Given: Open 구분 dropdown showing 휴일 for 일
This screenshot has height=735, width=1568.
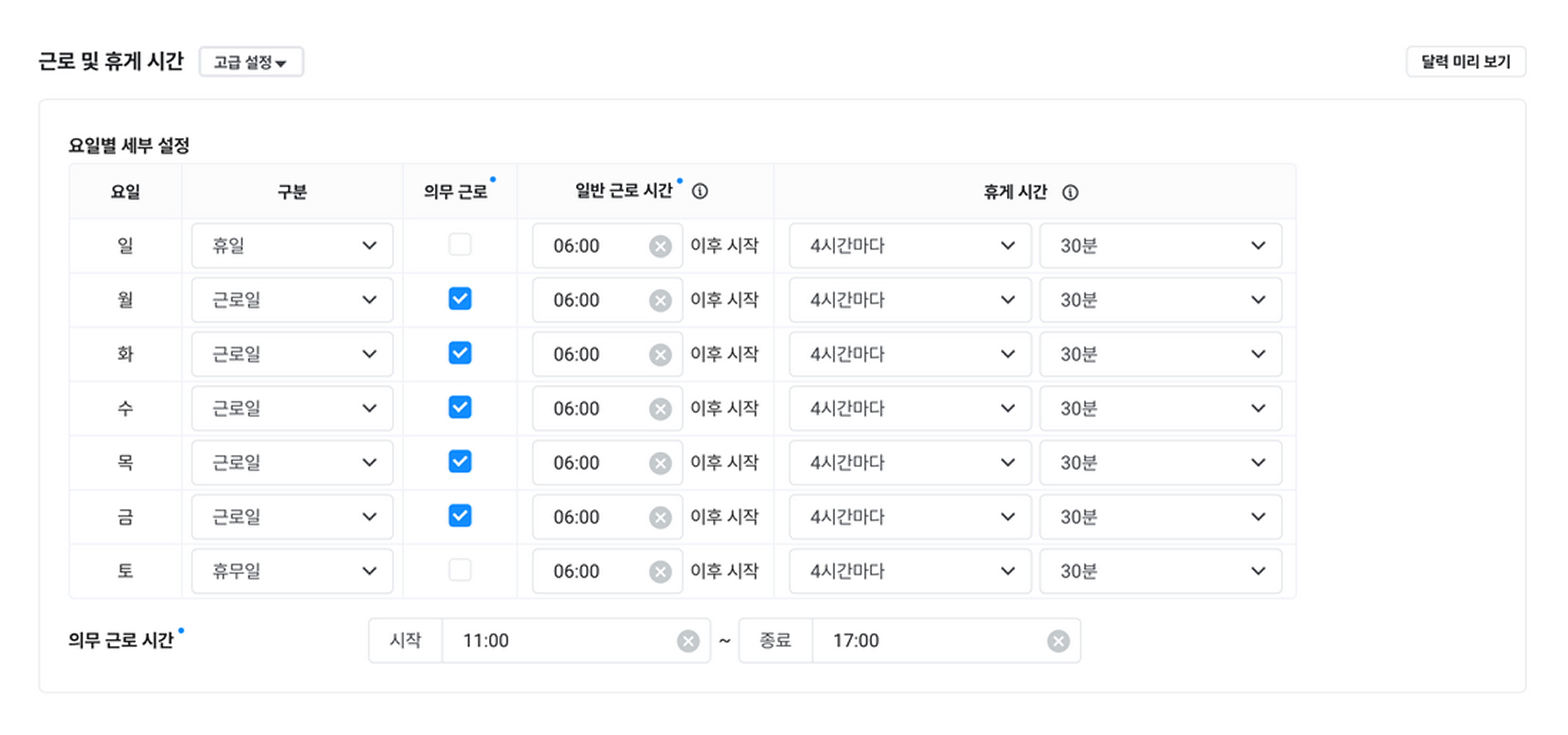Looking at the screenshot, I should tap(292, 245).
